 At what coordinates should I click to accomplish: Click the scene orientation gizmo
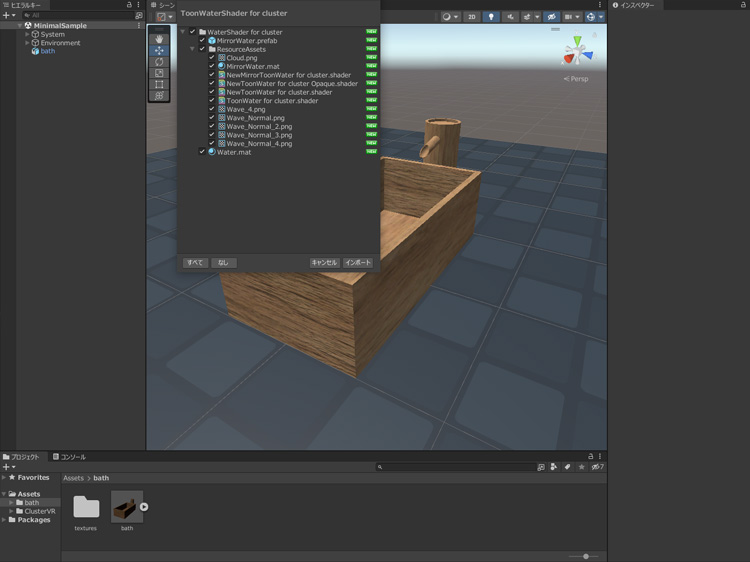[577, 51]
